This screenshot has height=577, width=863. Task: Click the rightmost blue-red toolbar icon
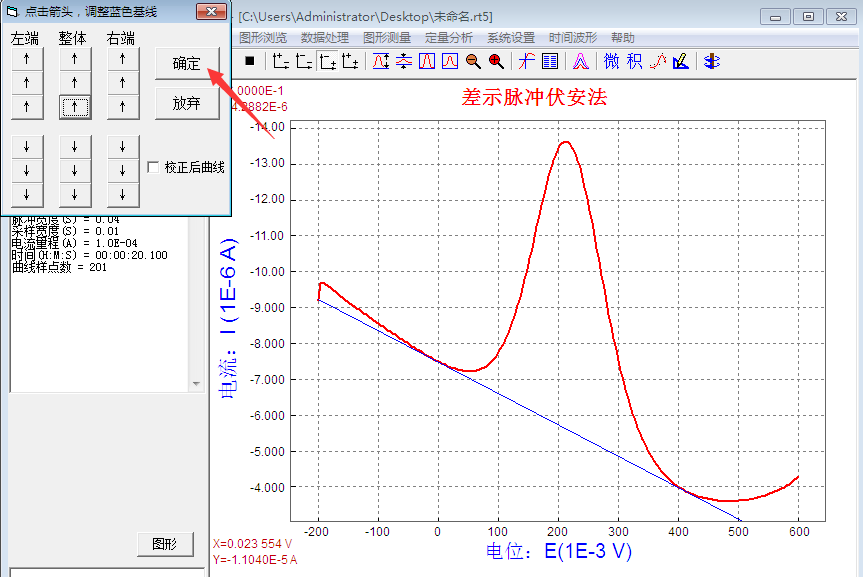pos(711,61)
